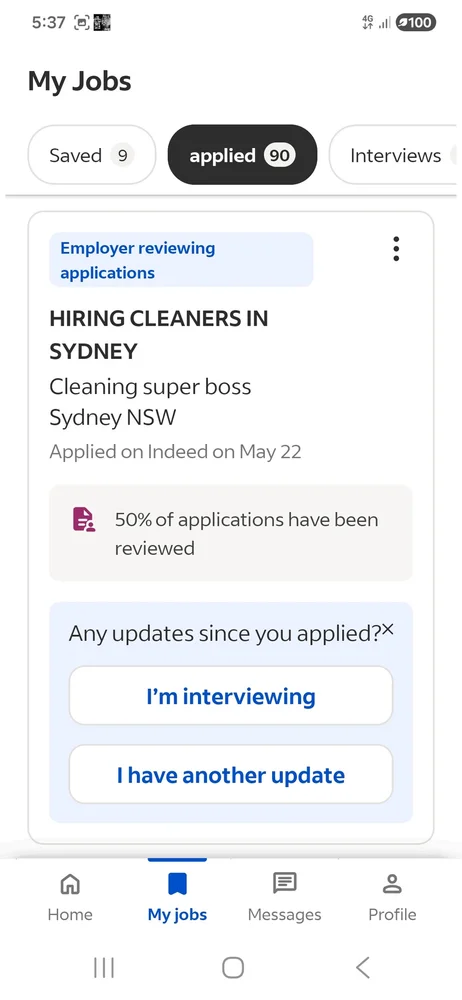Tap the Android home circle button
Viewport: 462px width, 1000px height.
[233, 967]
